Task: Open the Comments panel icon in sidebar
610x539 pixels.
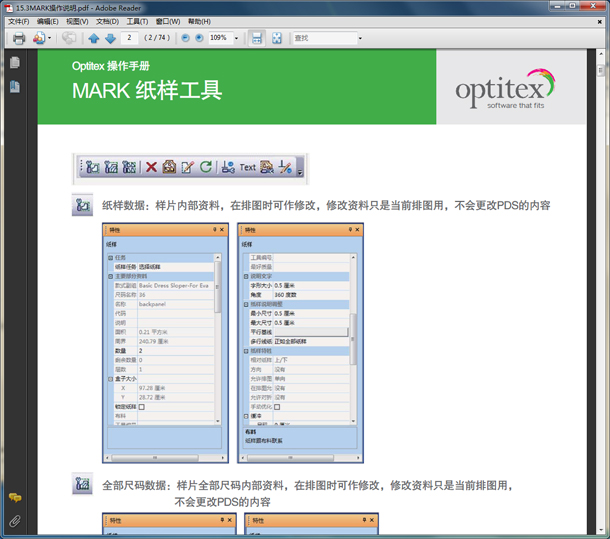Action: [15, 497]
